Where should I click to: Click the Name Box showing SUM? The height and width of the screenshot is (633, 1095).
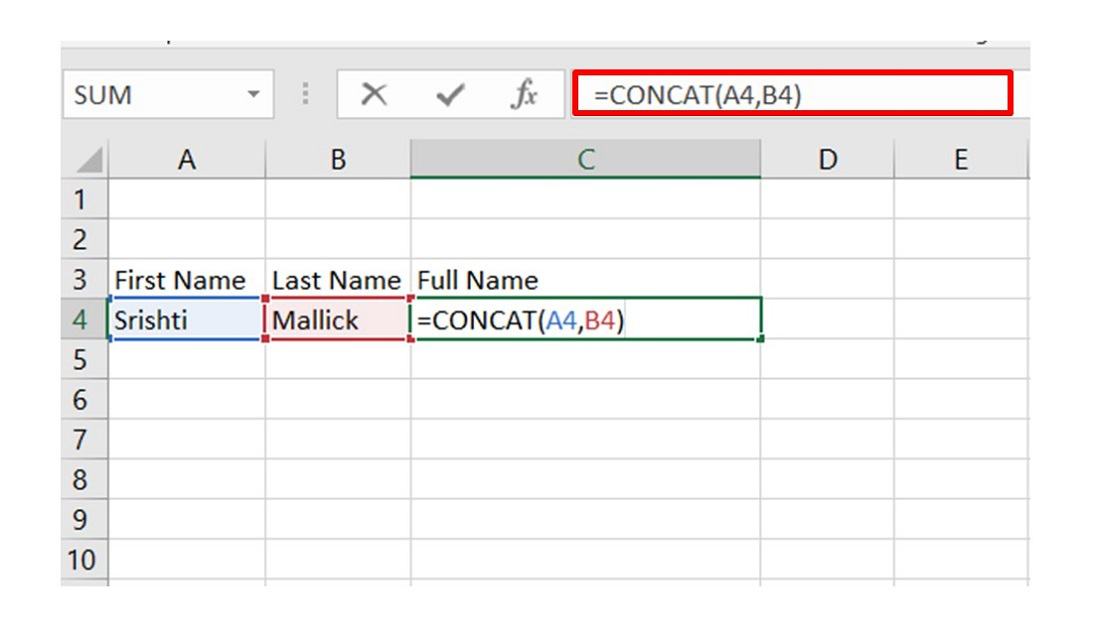click(150, 95)
